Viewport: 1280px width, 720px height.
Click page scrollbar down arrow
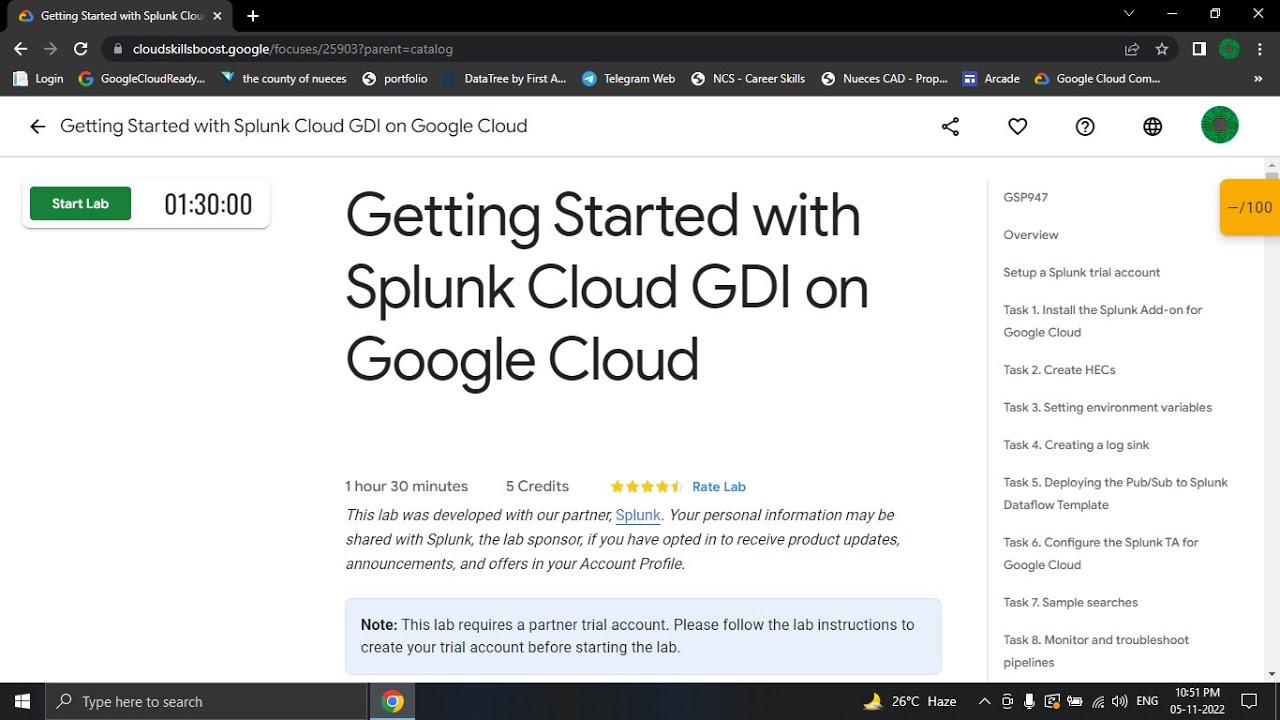pyautogui.click(x=1271, y=674)
